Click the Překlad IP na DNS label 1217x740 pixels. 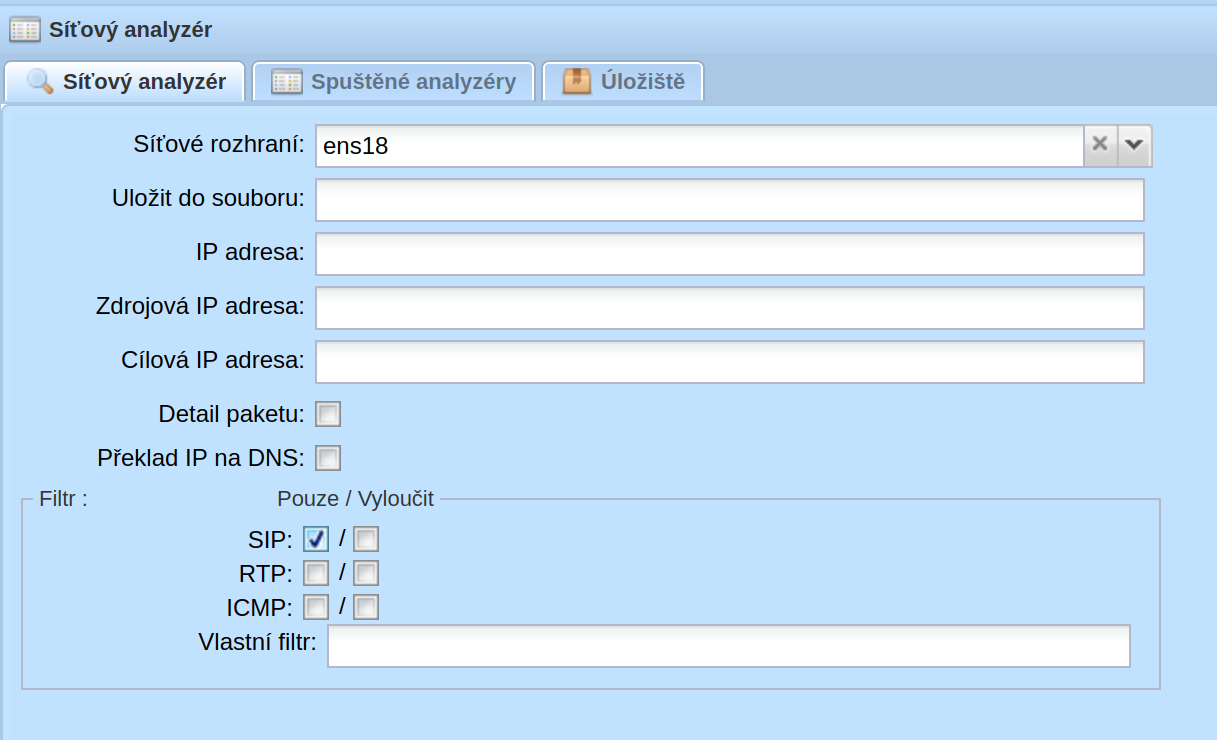pyautogui.click(x=201, y=458)
